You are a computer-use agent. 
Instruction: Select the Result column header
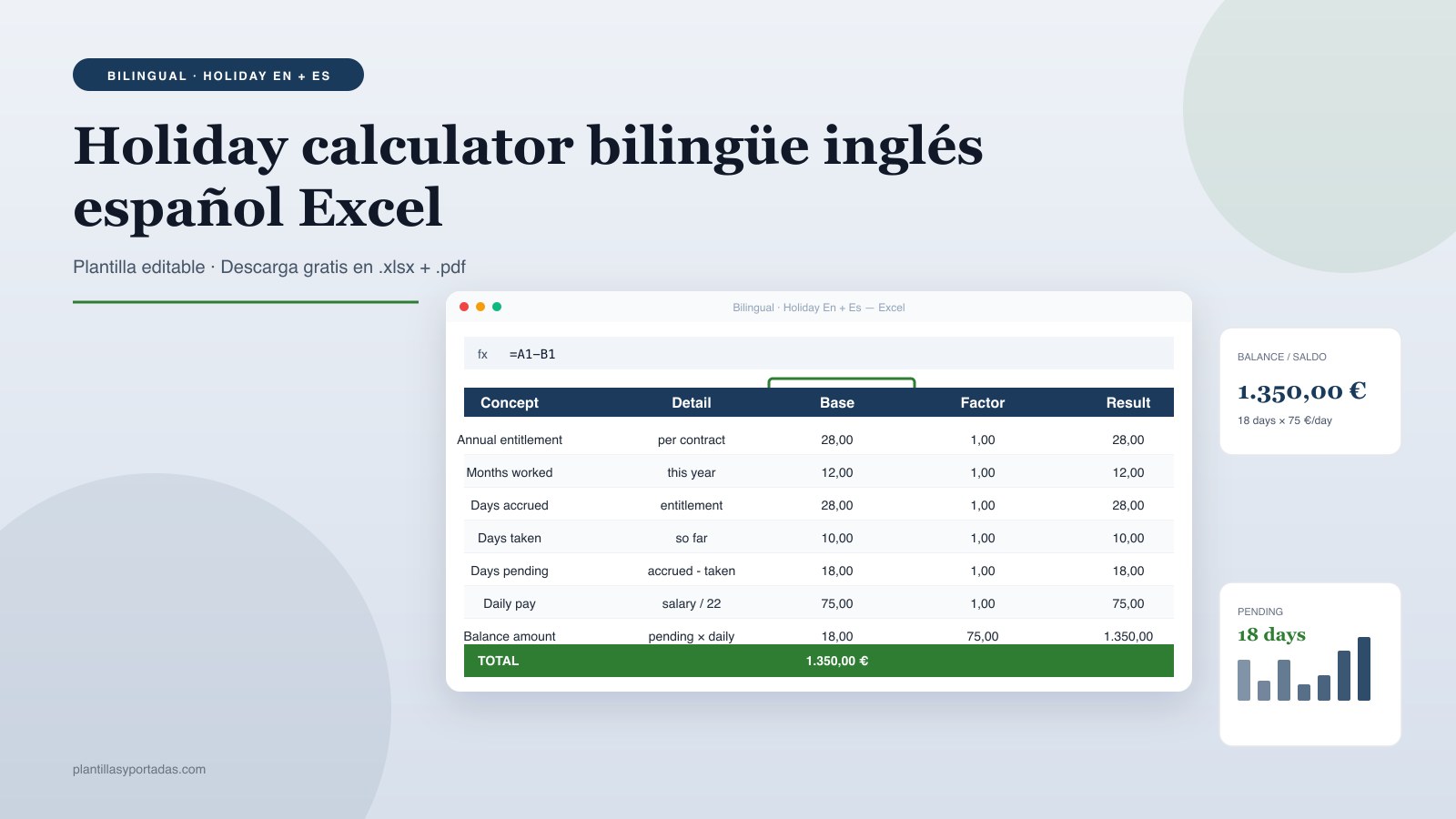click(x=1128, y=402)
